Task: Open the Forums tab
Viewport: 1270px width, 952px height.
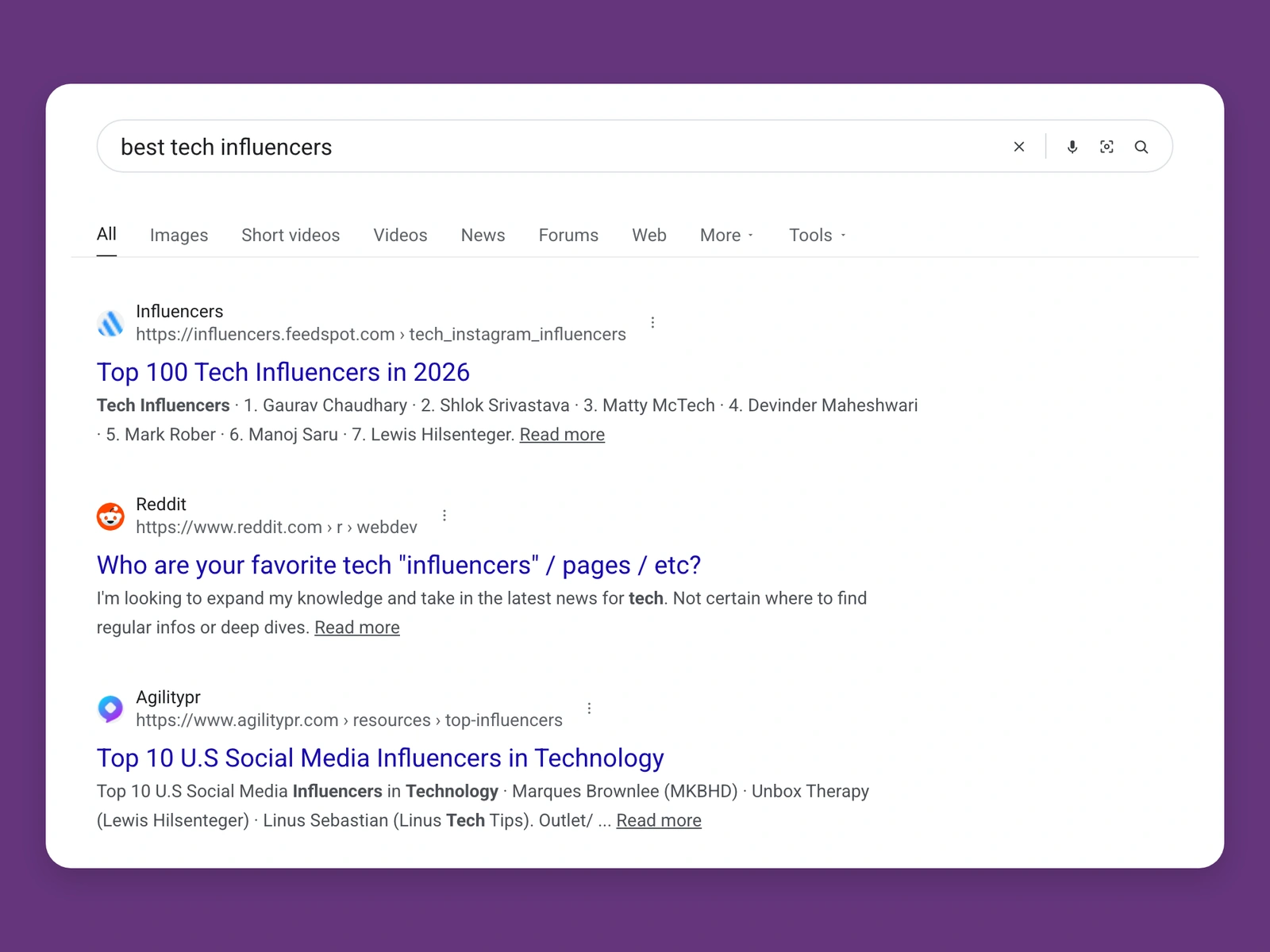Action: [x=568, y=236]
